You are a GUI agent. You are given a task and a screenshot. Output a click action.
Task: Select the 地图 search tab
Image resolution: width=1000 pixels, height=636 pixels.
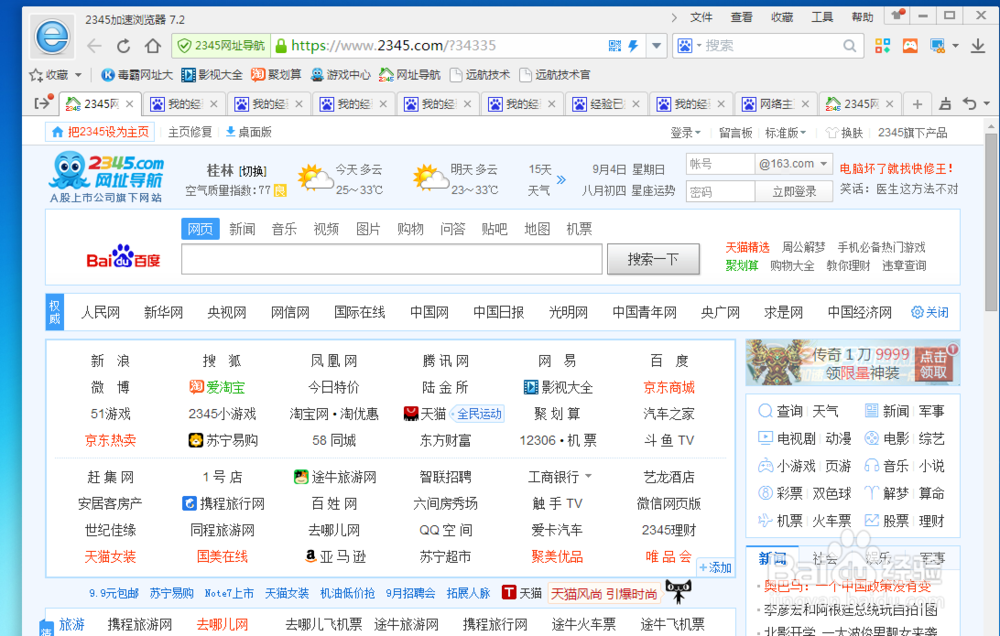(537, 229)
